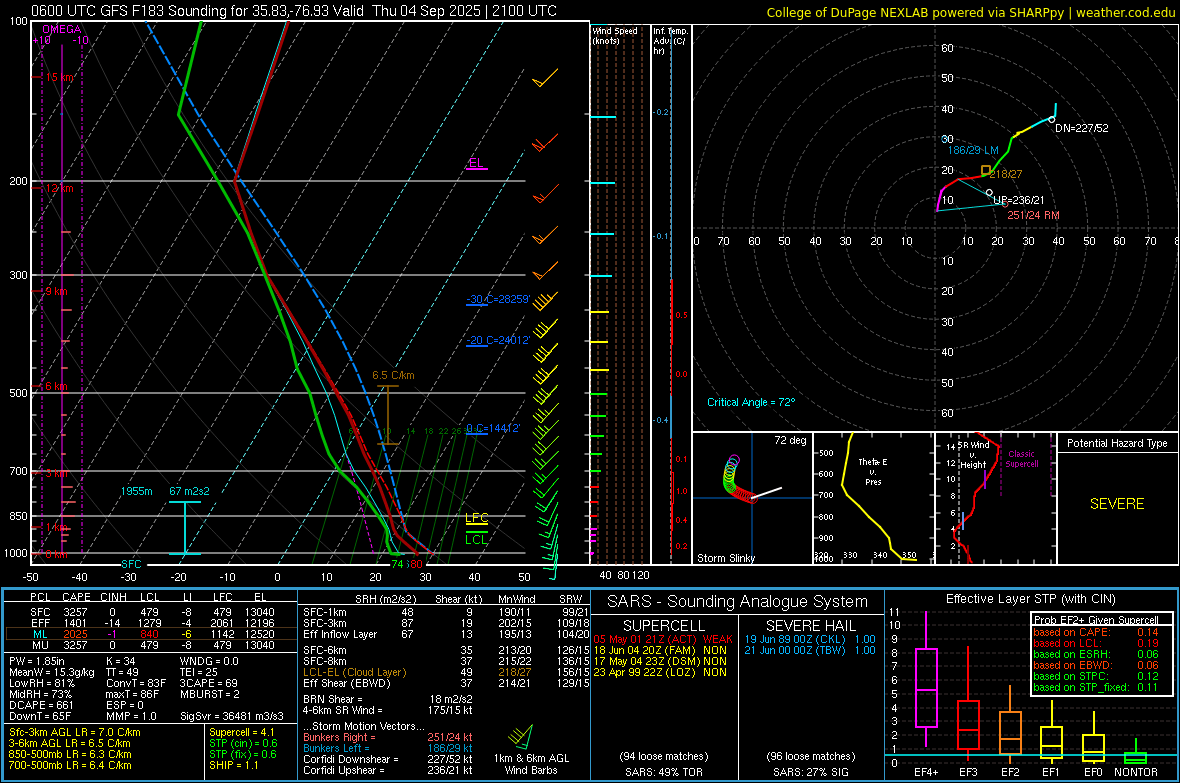Image resolution: width=1180 pixels, height=783 pixels.
Task: Click the SFC-1km shear table row
Action: point(446,613)
